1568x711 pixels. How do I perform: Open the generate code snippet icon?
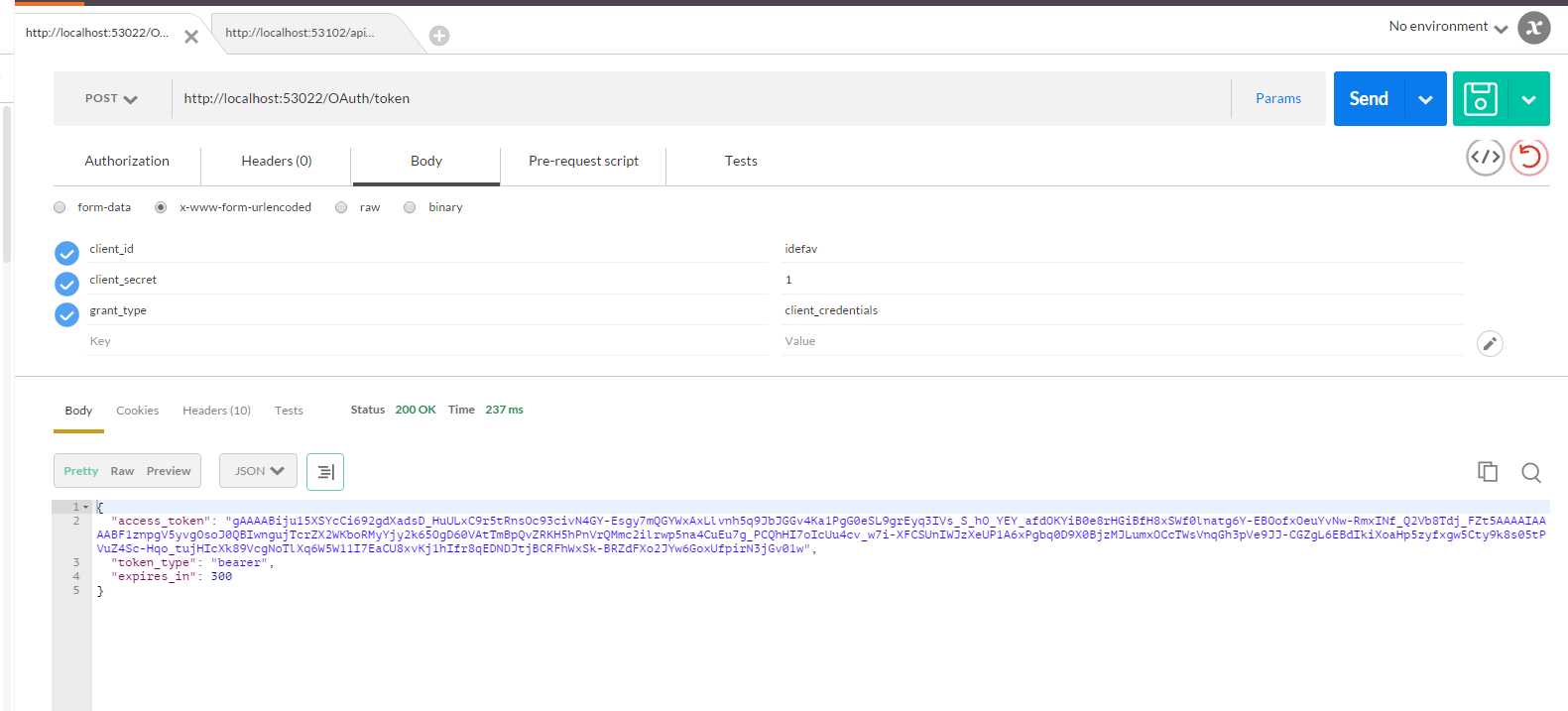(1485, 157)
